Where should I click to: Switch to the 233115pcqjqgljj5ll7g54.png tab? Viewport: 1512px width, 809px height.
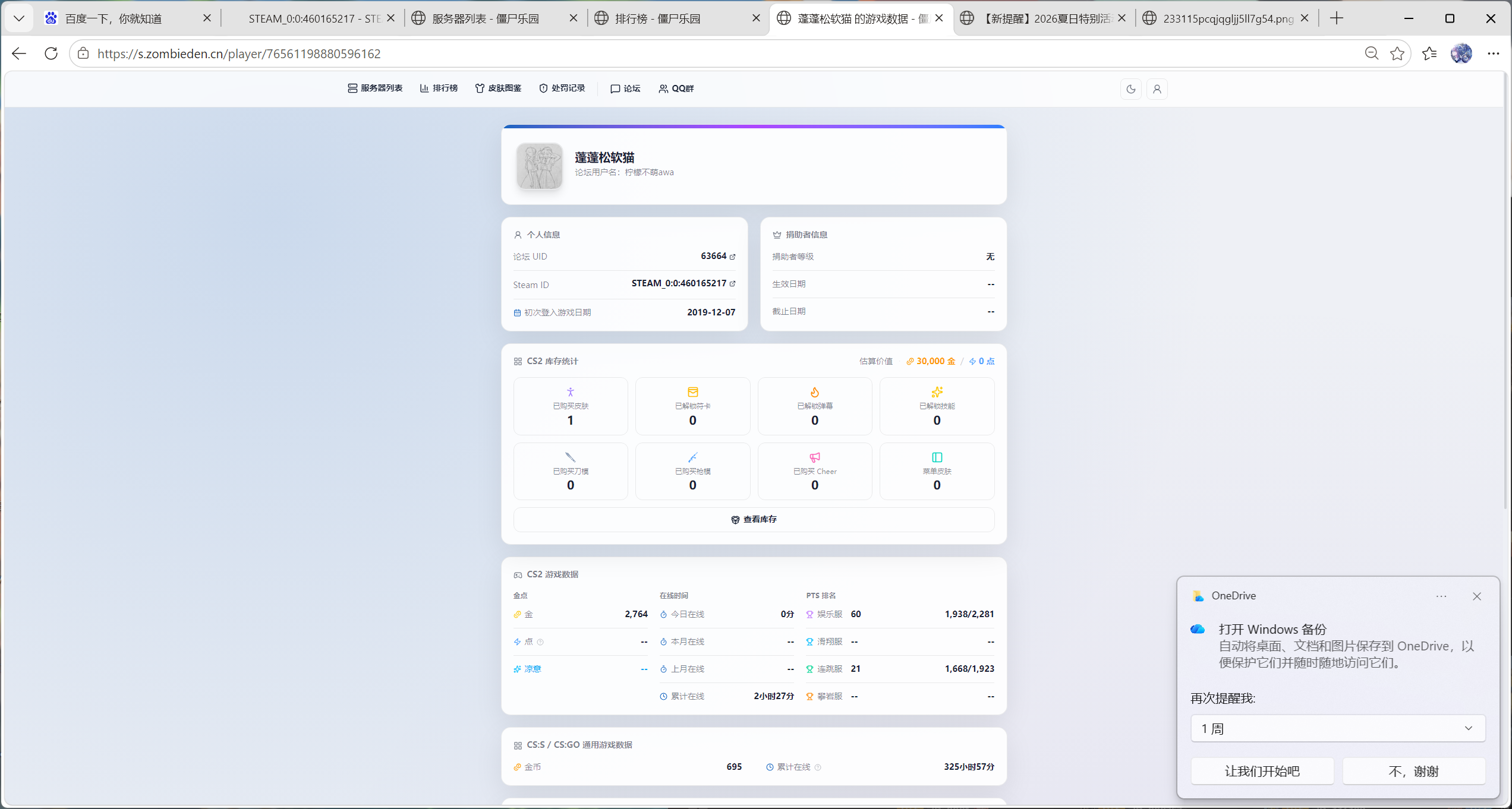[x=1226, y=18]
